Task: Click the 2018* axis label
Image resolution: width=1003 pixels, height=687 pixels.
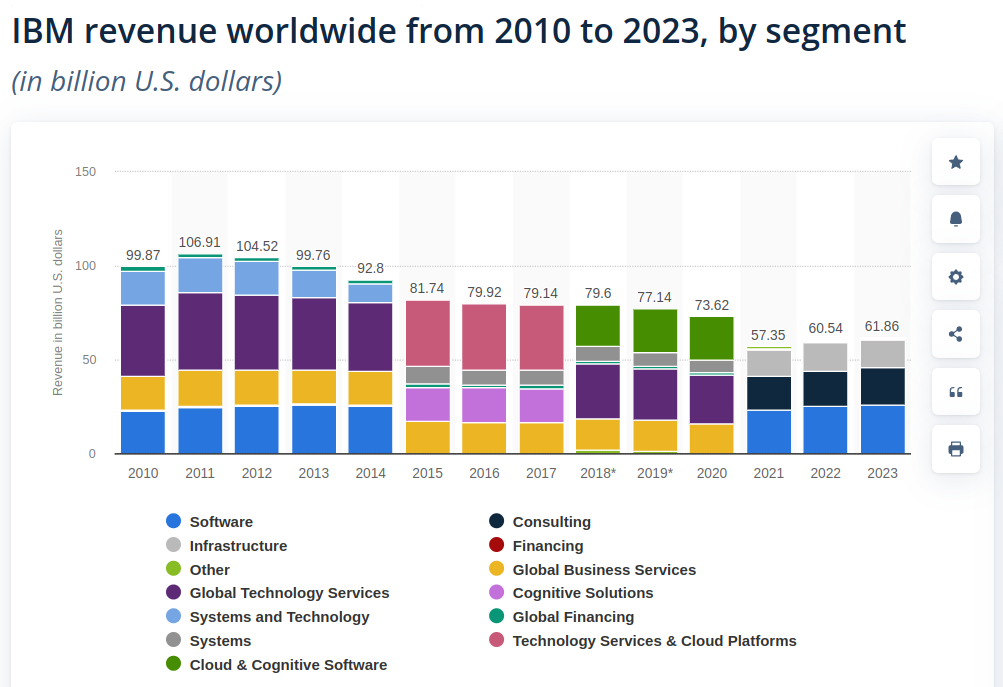Action: click(598, 473)
